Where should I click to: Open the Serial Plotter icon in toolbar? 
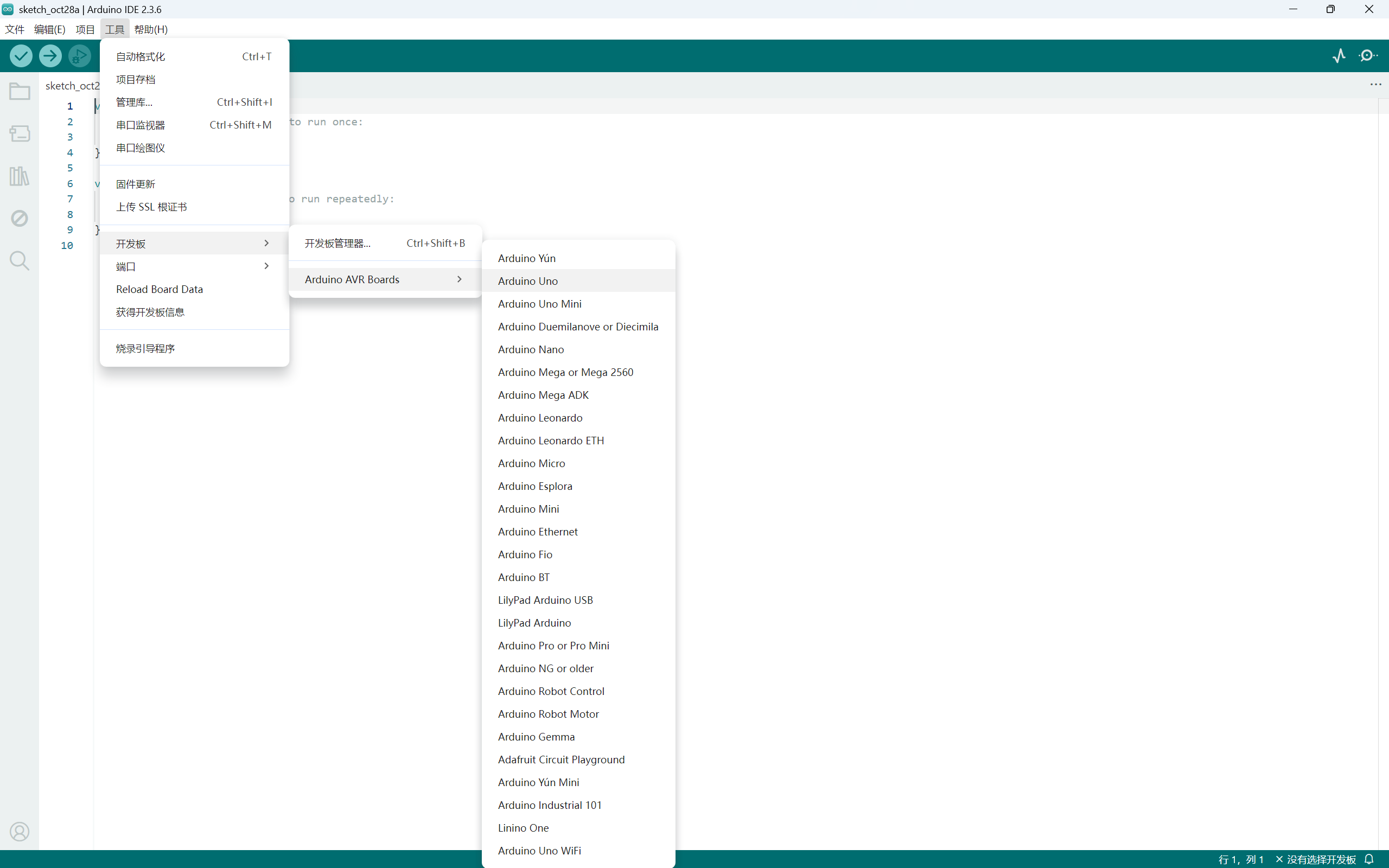(1339, 56)
